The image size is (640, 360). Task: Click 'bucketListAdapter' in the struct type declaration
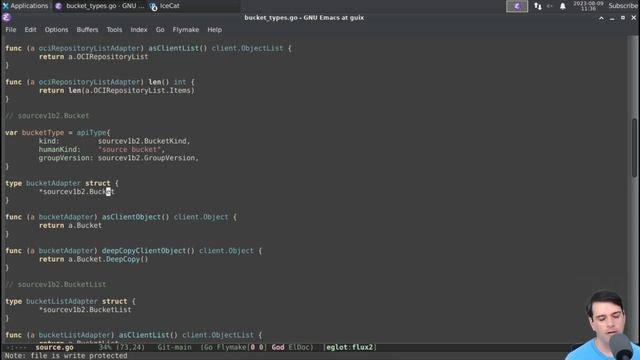point(62,301)
